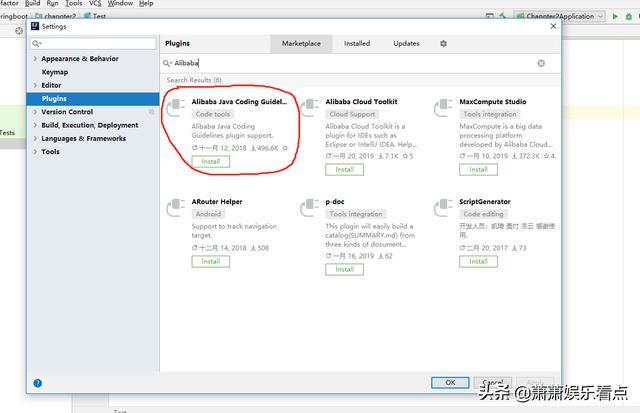The height and width of the screenshot is (413, 640).
Task: Switch to the Marketplace tab
Action: point(301,43)
